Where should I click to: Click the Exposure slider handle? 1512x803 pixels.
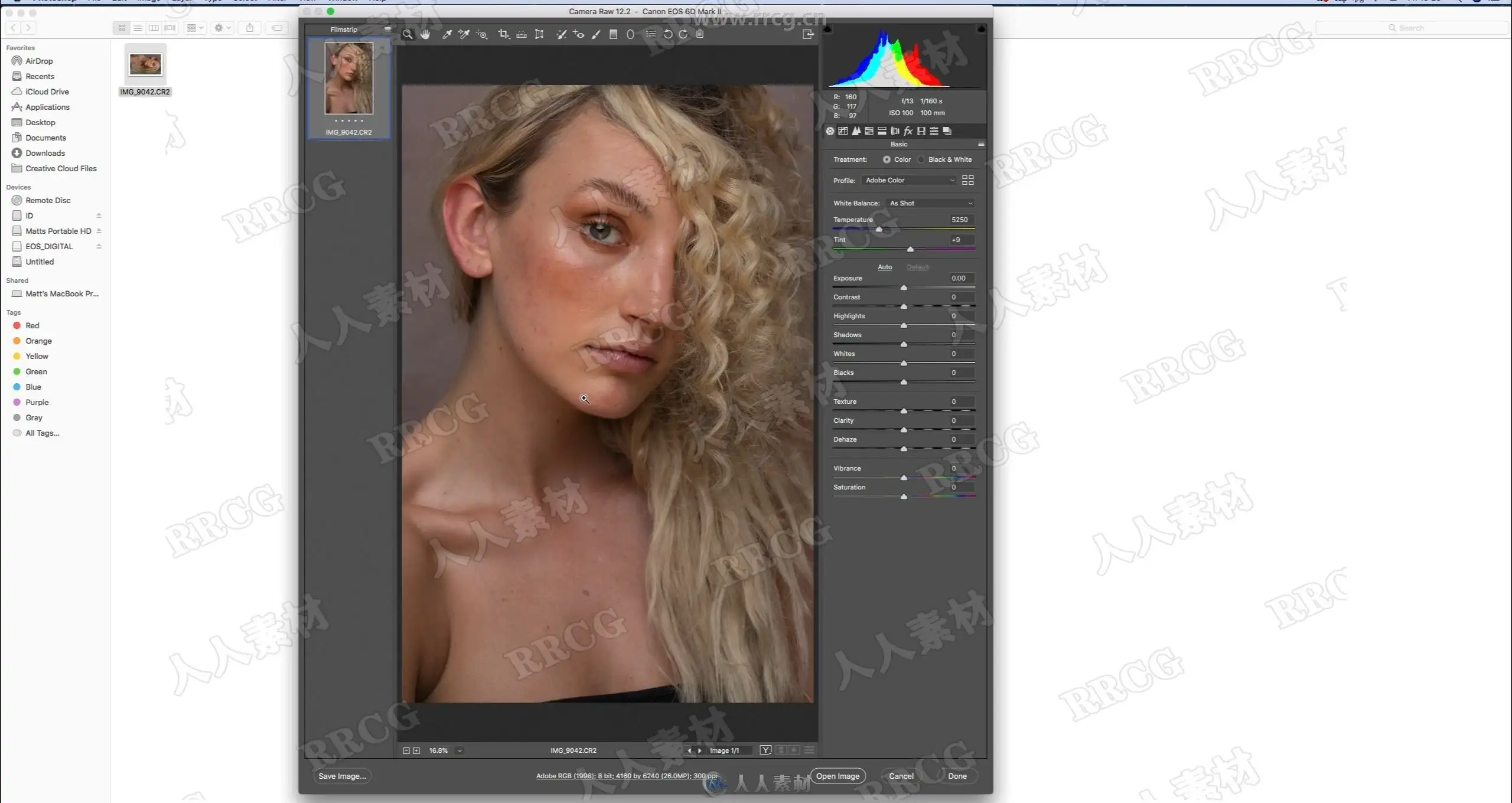904,288
